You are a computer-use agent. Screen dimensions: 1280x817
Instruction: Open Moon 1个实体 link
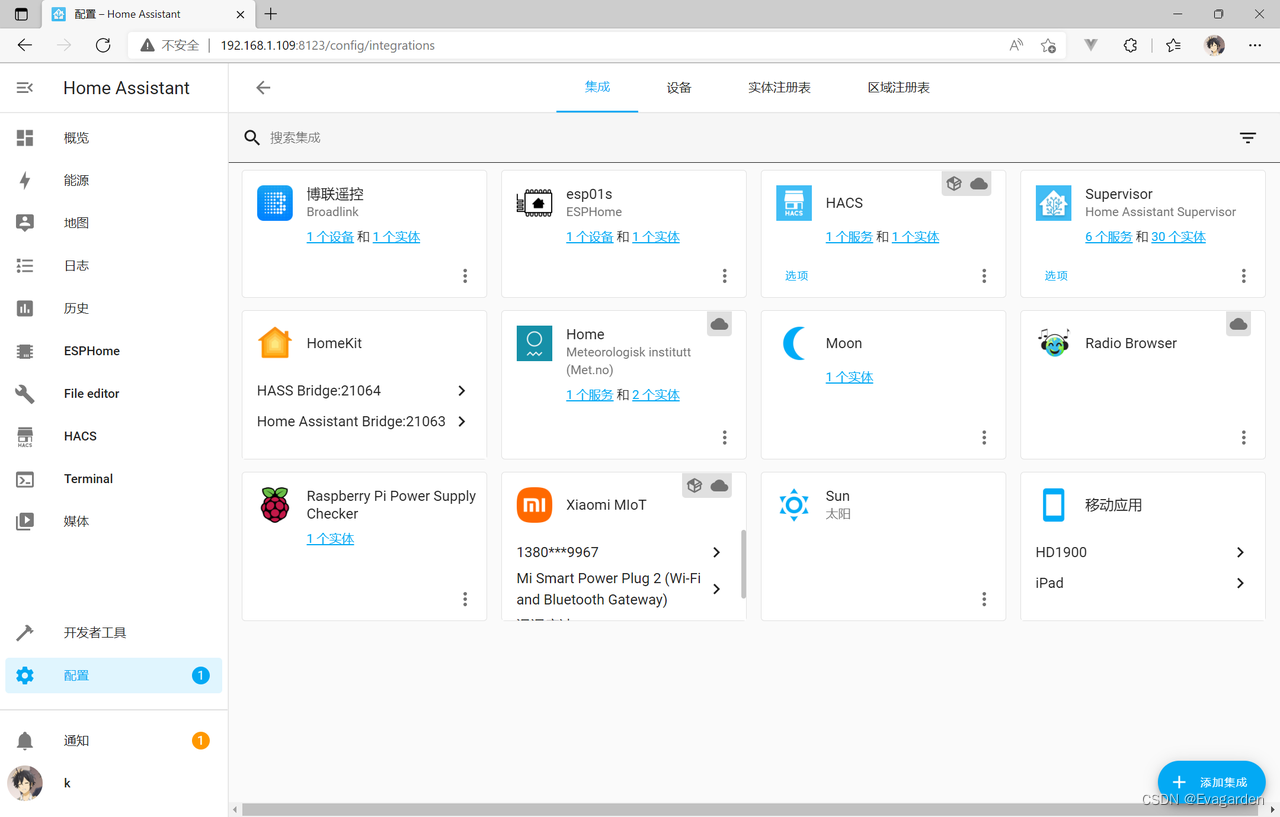click(849, 377)
